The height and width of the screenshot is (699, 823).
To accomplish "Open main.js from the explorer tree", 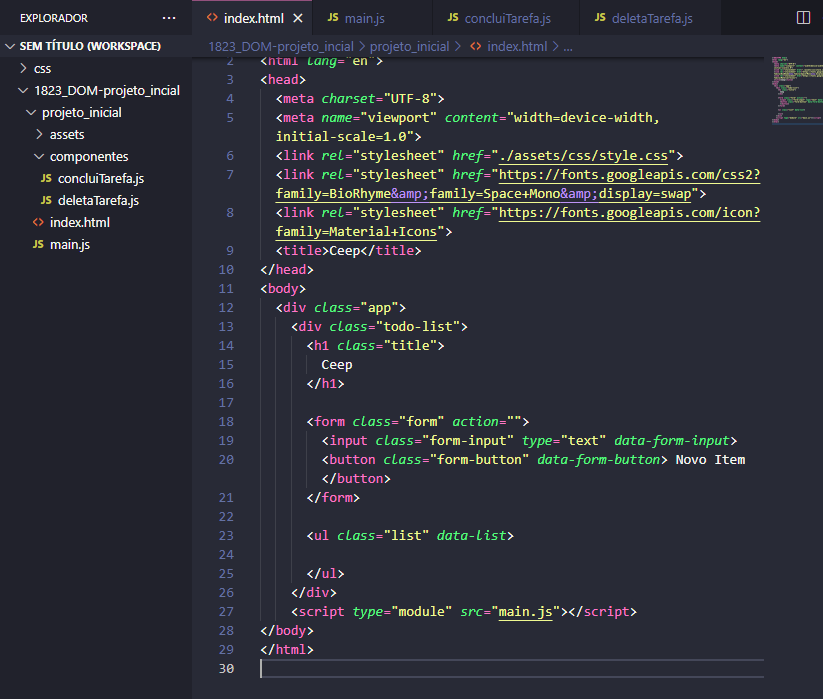I will click(70, 245).
